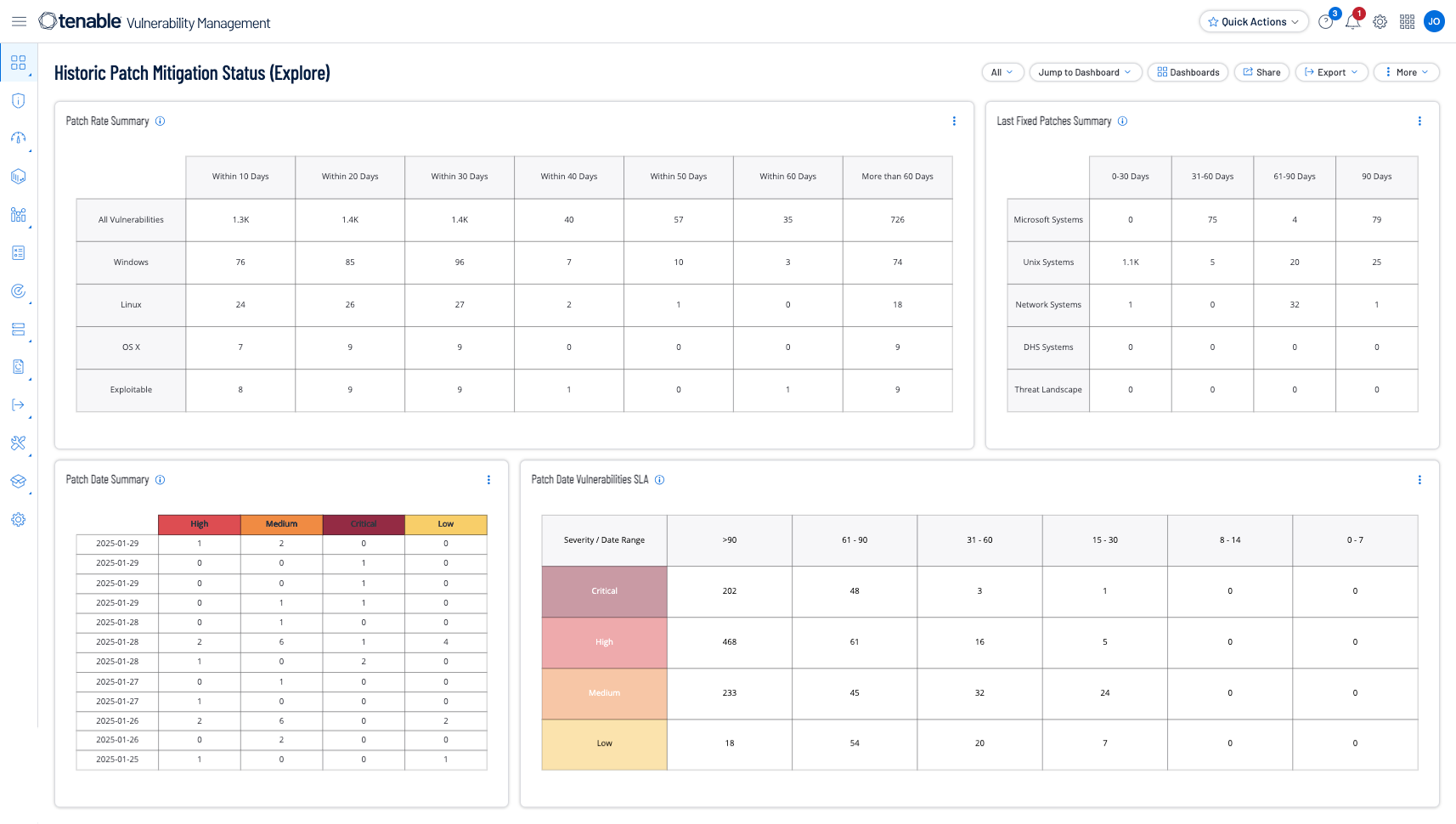Open Patch Date Vulnerabilities SLA options menu
This screenshot has width=1456, height=824.
click(x=1419, y=480)
